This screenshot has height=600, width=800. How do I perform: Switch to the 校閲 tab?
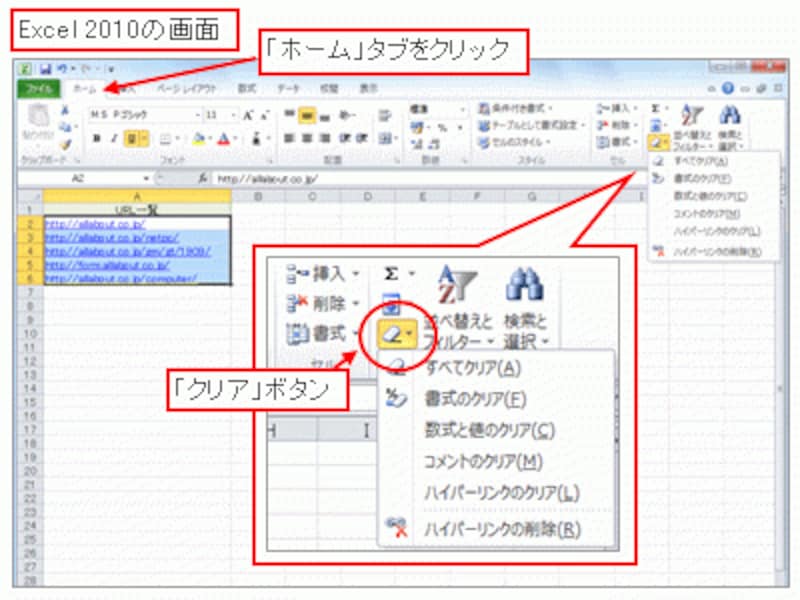tap(329, 89)
